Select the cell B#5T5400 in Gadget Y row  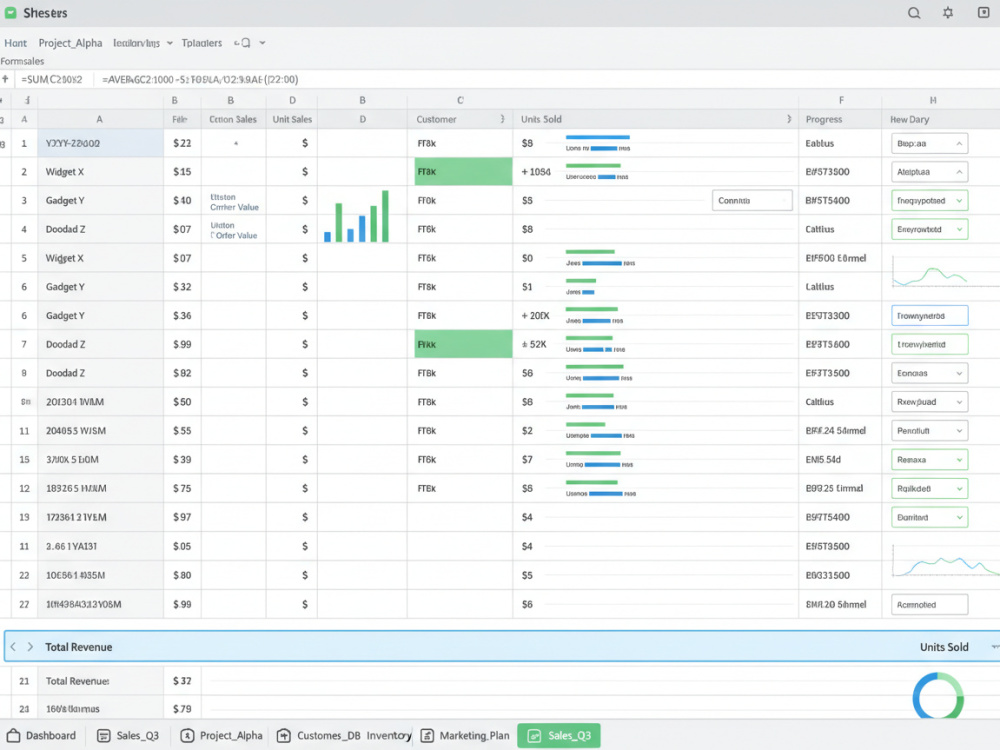pos(839,200)
